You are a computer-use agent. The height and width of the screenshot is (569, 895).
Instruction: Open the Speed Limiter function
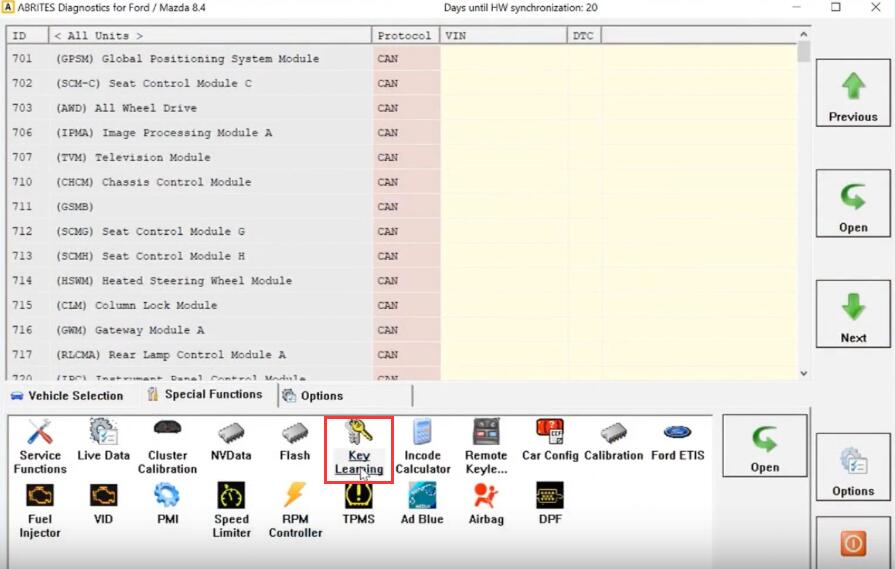click(231, 511)
